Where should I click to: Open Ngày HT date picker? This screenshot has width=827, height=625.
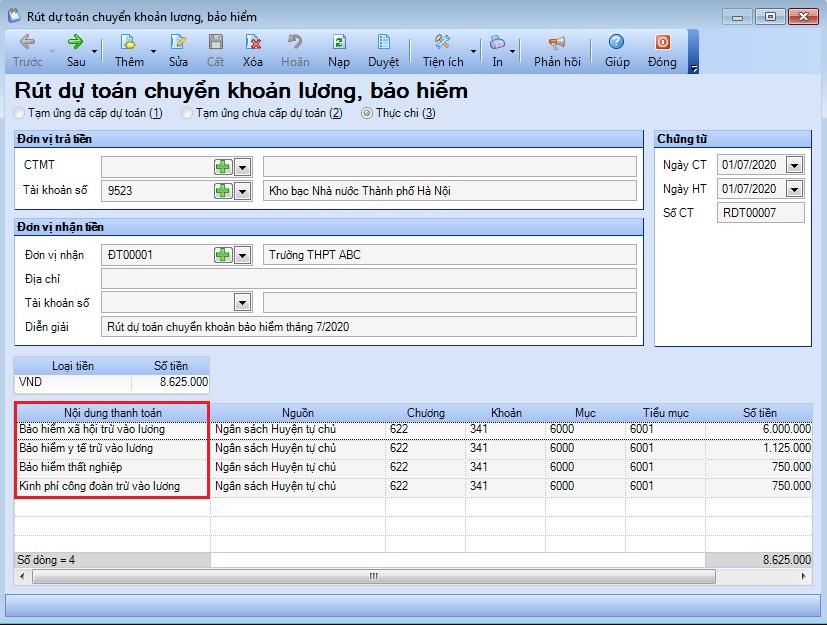(x=794, y=189)
